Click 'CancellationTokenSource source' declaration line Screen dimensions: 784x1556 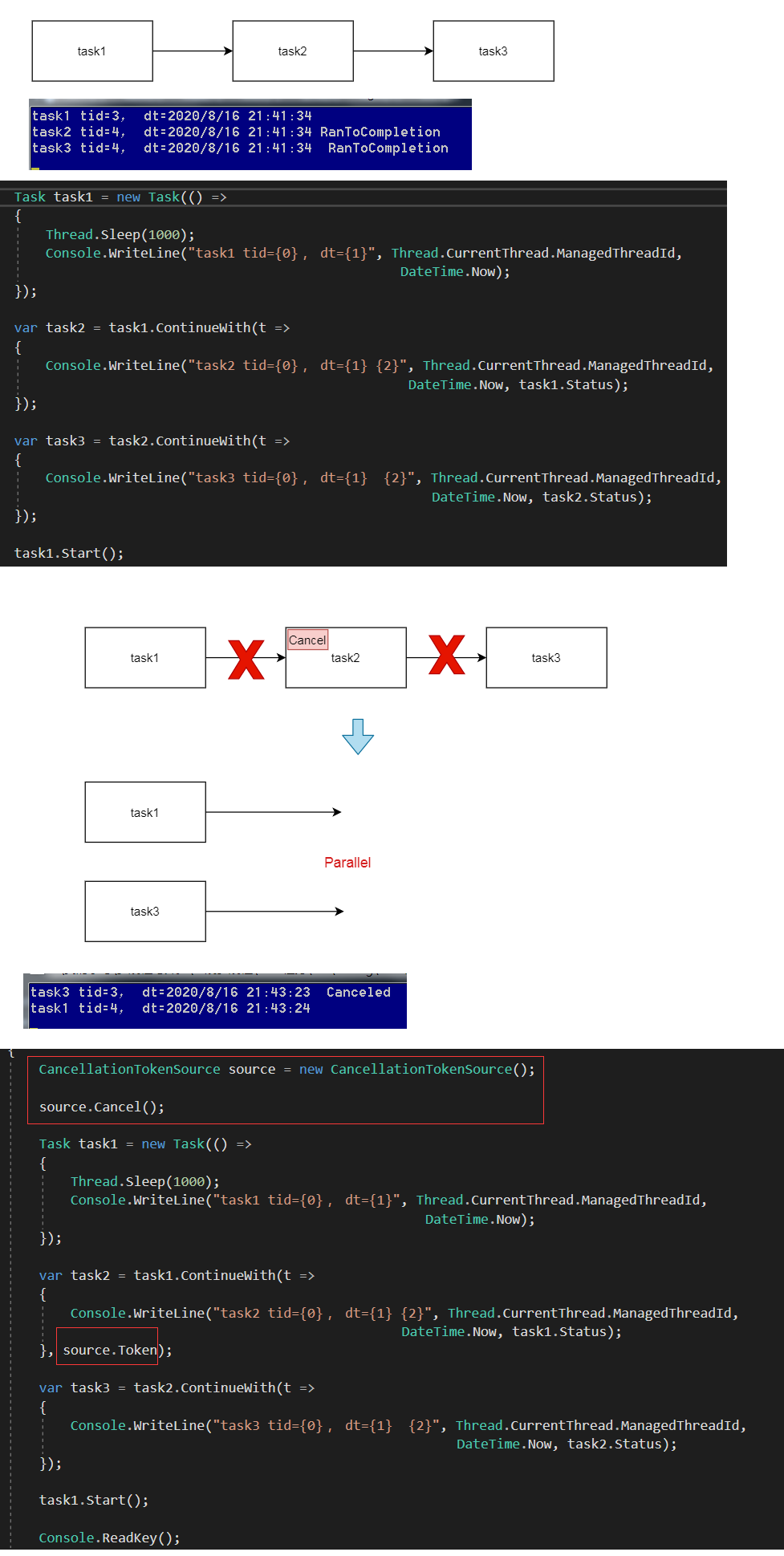pos(286,1069)
